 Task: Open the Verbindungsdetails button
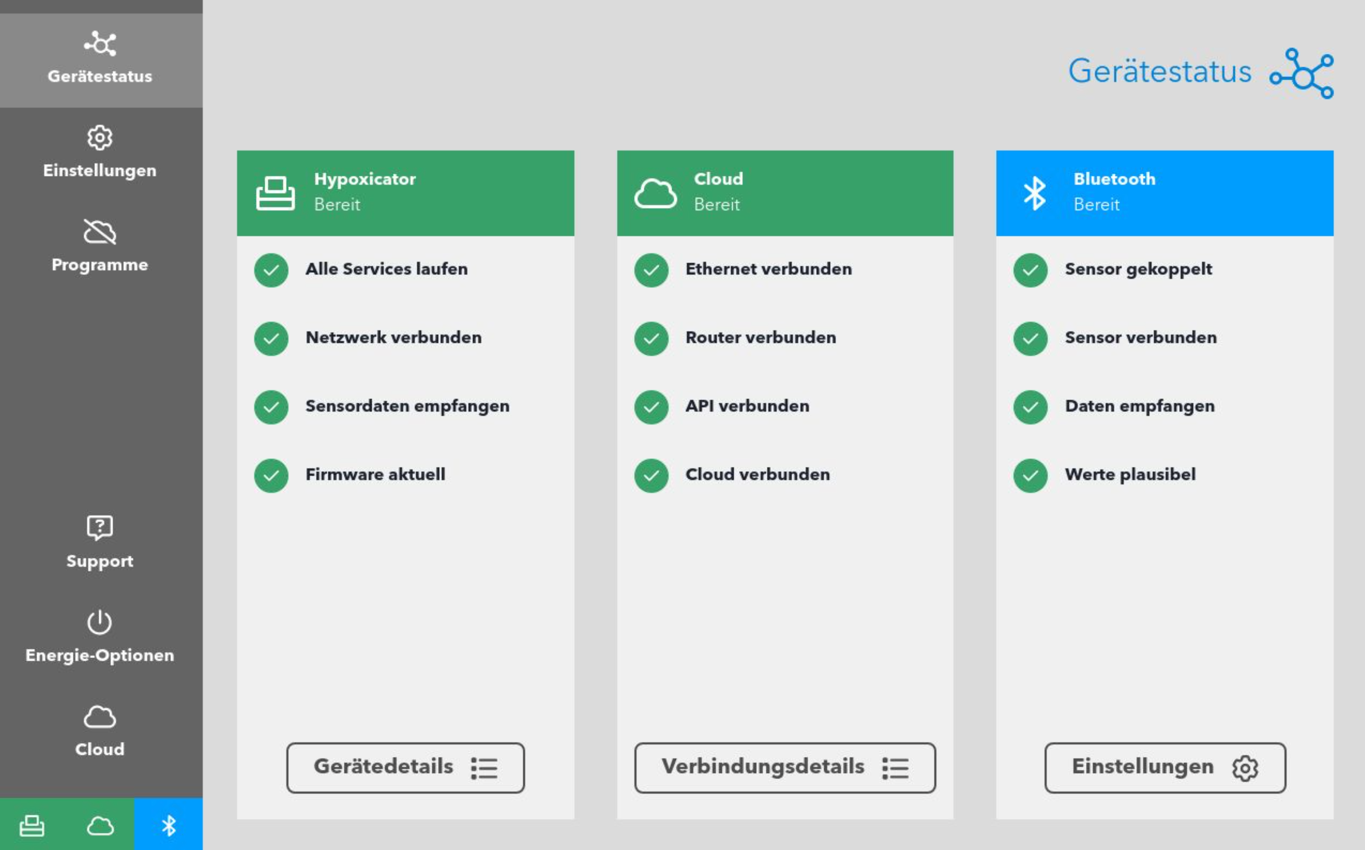[785, 768]
